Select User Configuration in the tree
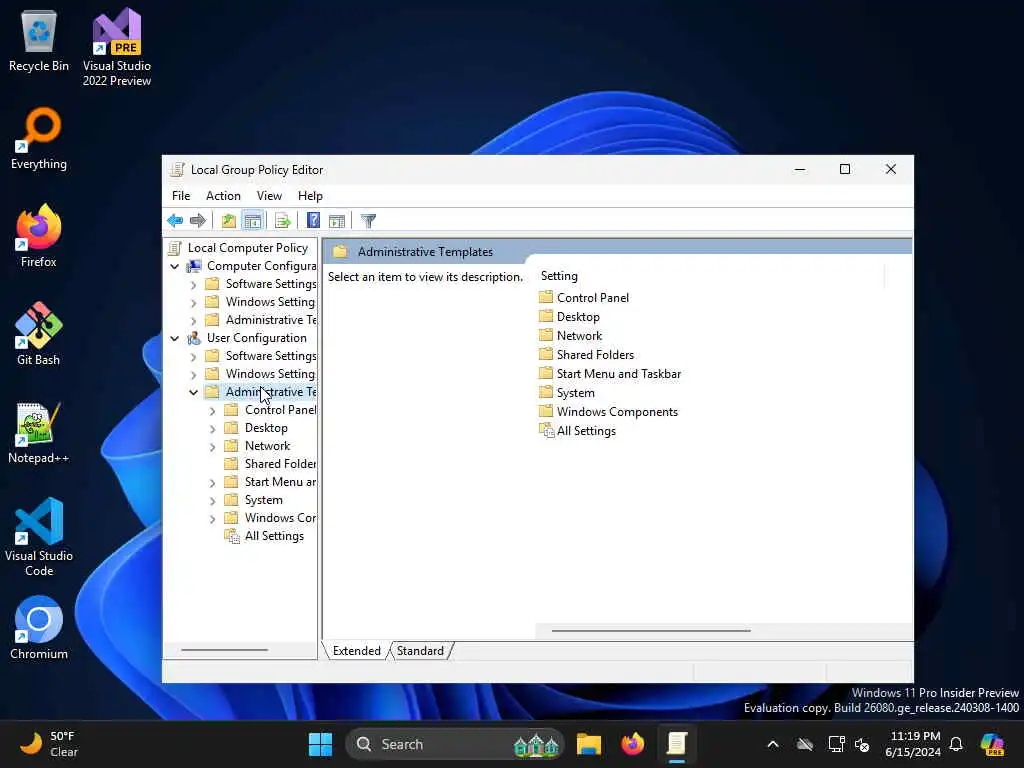Screen dimensions: 1024x768 pos(256,338)
